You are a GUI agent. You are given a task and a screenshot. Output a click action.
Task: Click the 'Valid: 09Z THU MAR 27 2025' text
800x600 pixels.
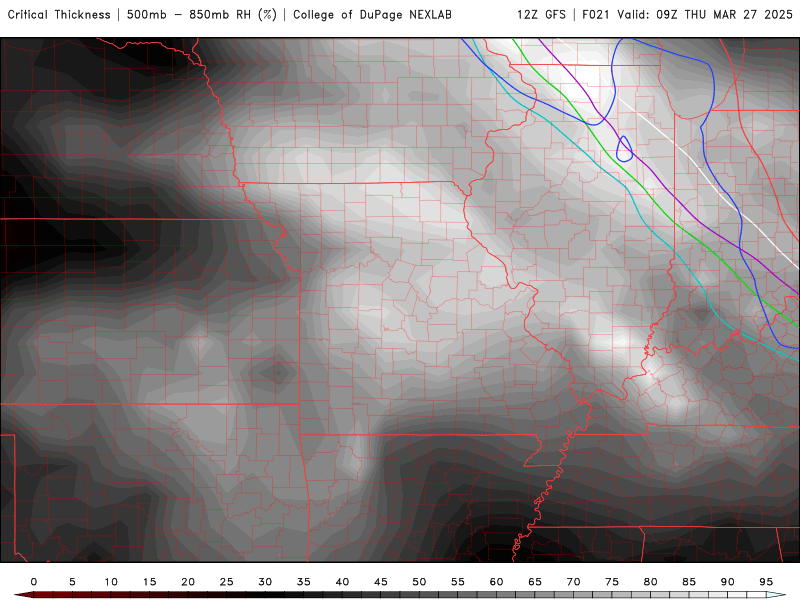click(x=705, y=15)
